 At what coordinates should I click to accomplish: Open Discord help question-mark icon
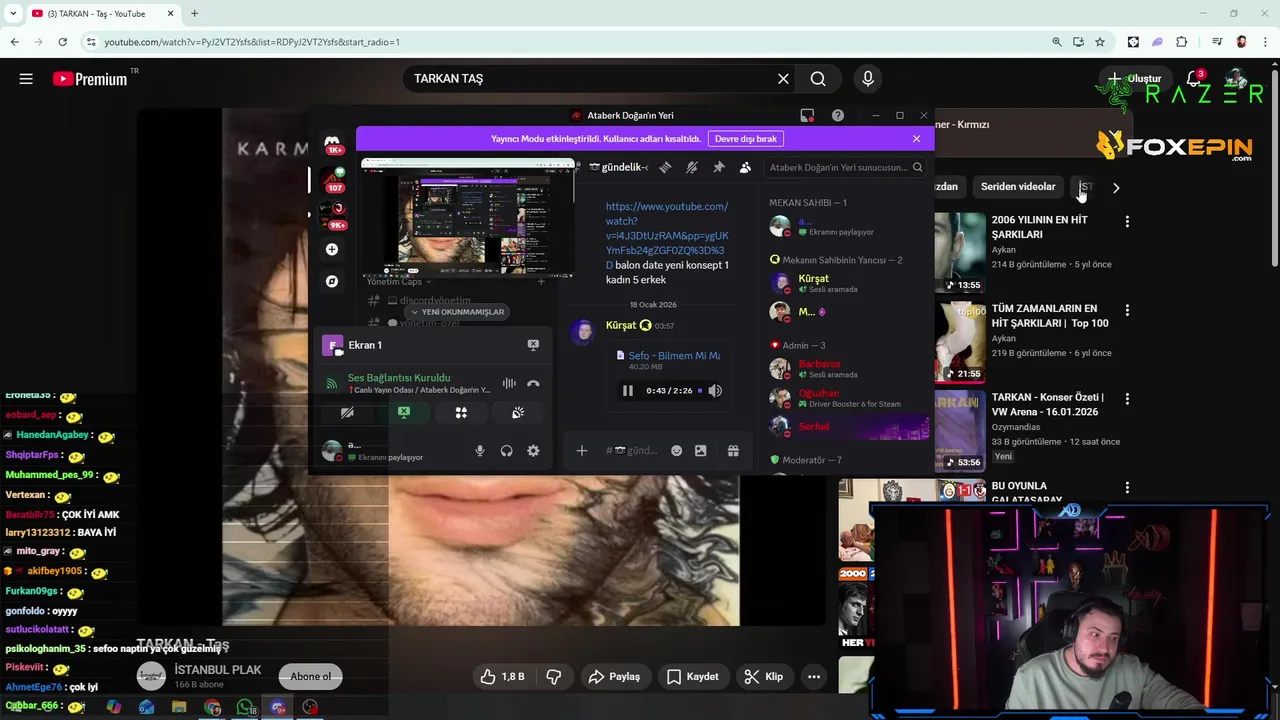(838, 115)
